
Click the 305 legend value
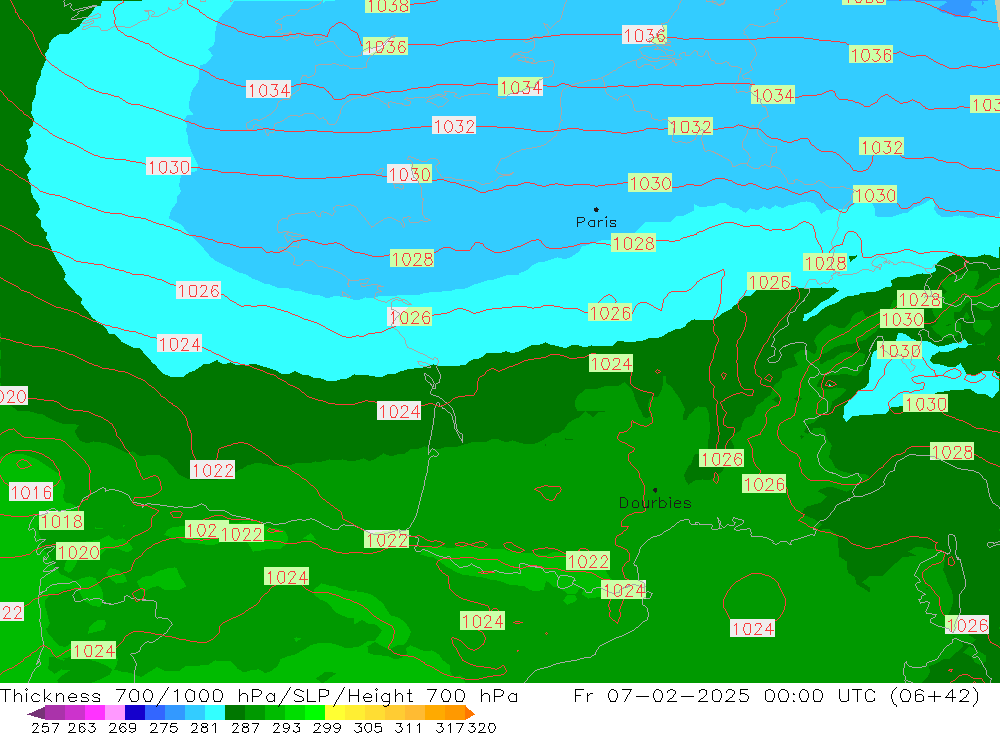click(x=366, y=727)
